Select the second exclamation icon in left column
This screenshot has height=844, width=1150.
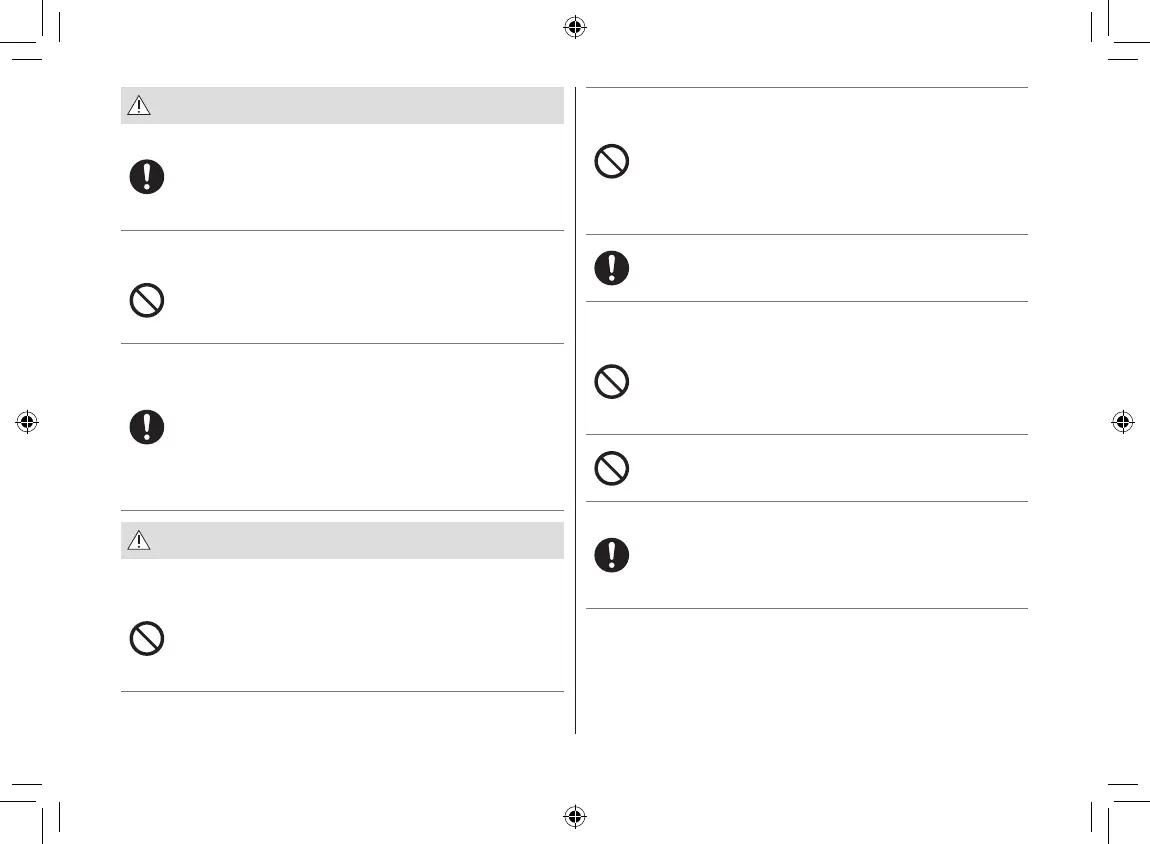(147, 427)
